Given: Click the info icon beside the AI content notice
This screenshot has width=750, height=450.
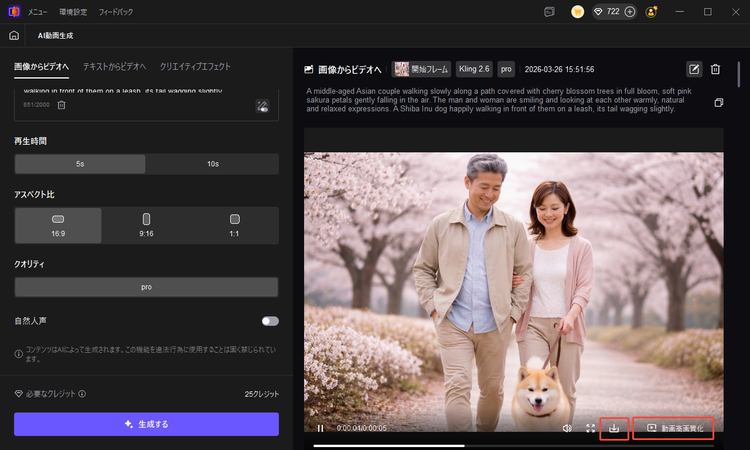Looking at the screenshot, I should tap(19, 354).
